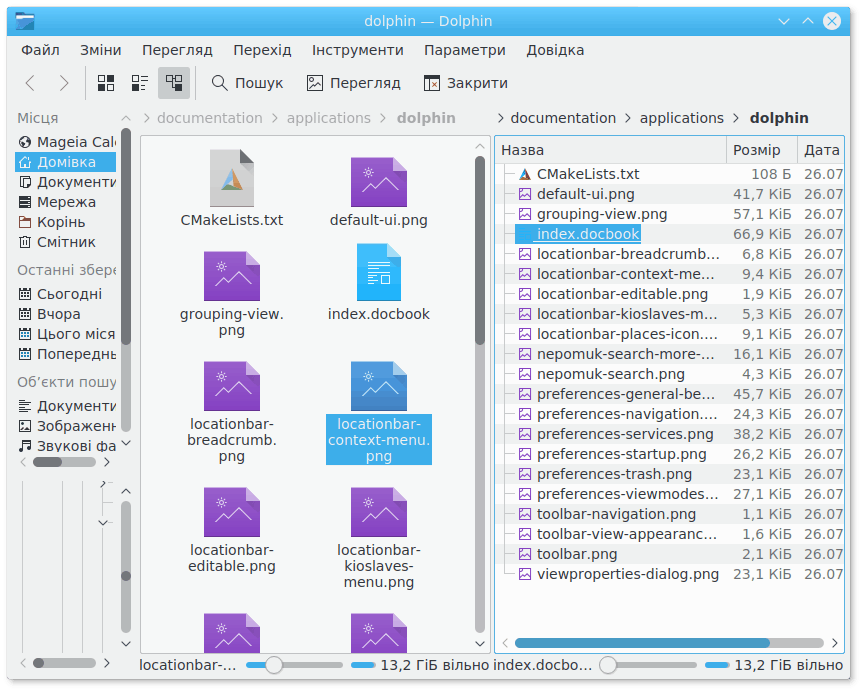Open the Інструменти menu
This screenshot has height=692, width=863.
pos(357,50)
